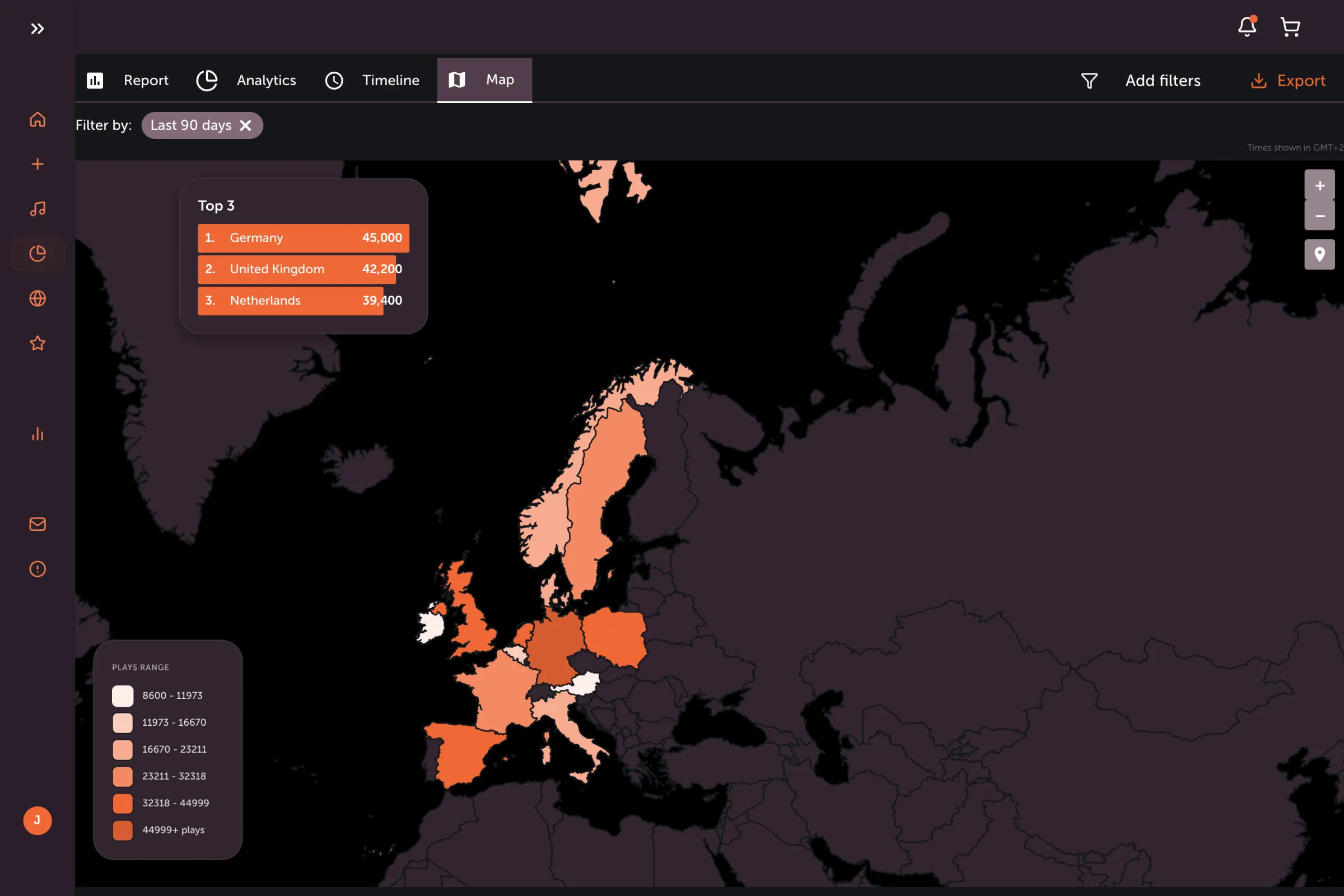Screen dimensions: 1344x896
Task: Click the Last 90 days filter chip
Action: click(202, 125)
